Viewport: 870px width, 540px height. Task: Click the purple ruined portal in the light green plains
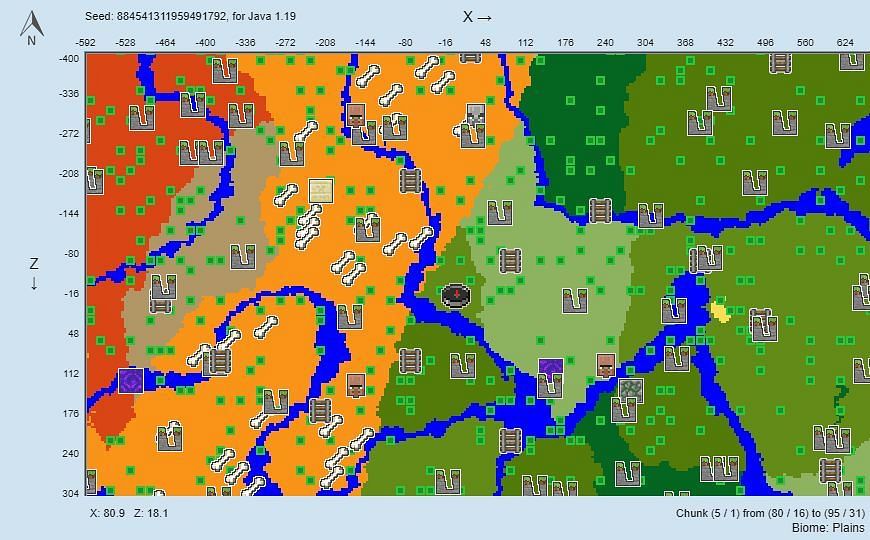click(x=551, y=368)
